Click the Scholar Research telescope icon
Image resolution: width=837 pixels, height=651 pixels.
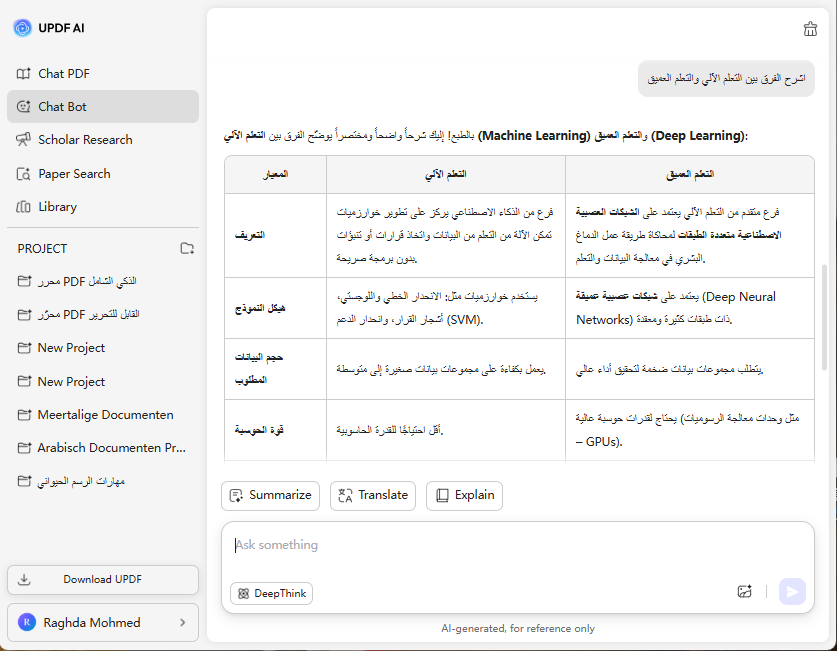coord(24,140)
